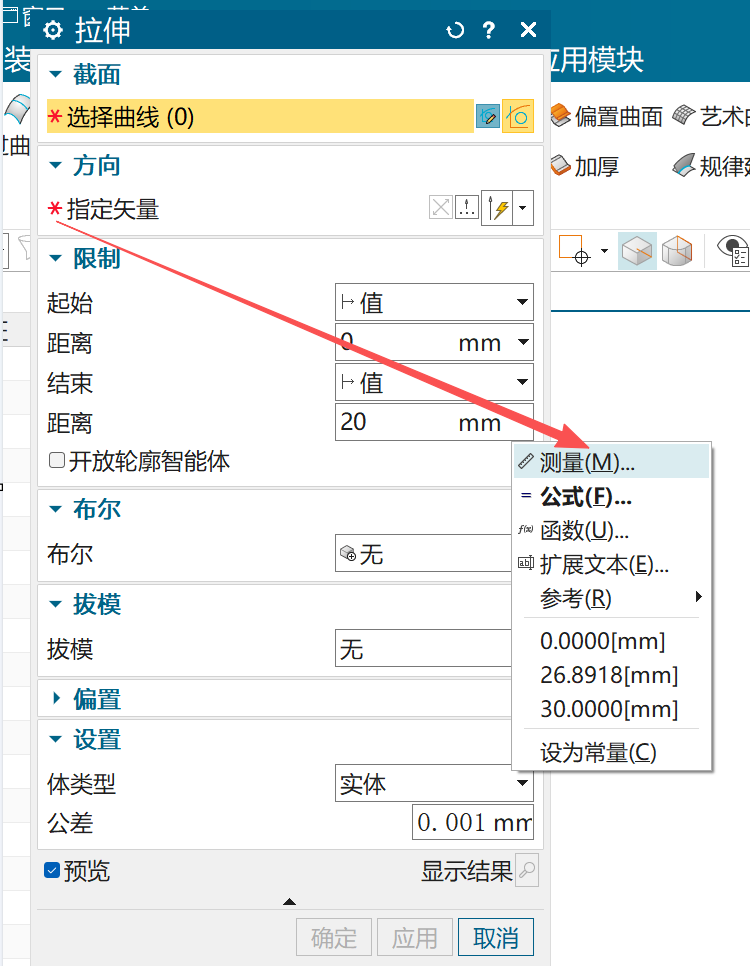Open the end limit type dropdown
This screenshot has width=750, height=966.
[x=434, y=382]
